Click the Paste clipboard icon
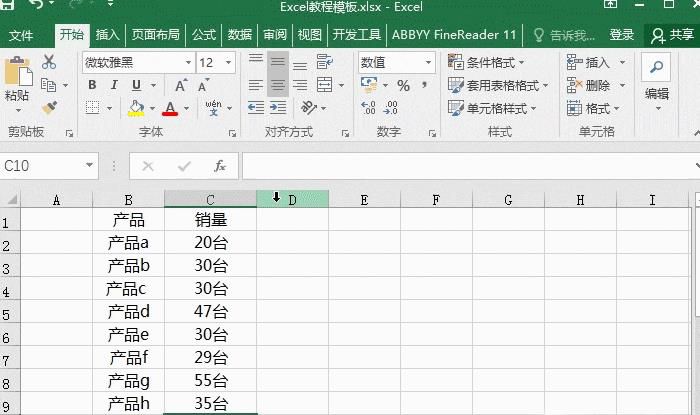The height and width of the screenshot is (415, 700). (x=18, y=71)
